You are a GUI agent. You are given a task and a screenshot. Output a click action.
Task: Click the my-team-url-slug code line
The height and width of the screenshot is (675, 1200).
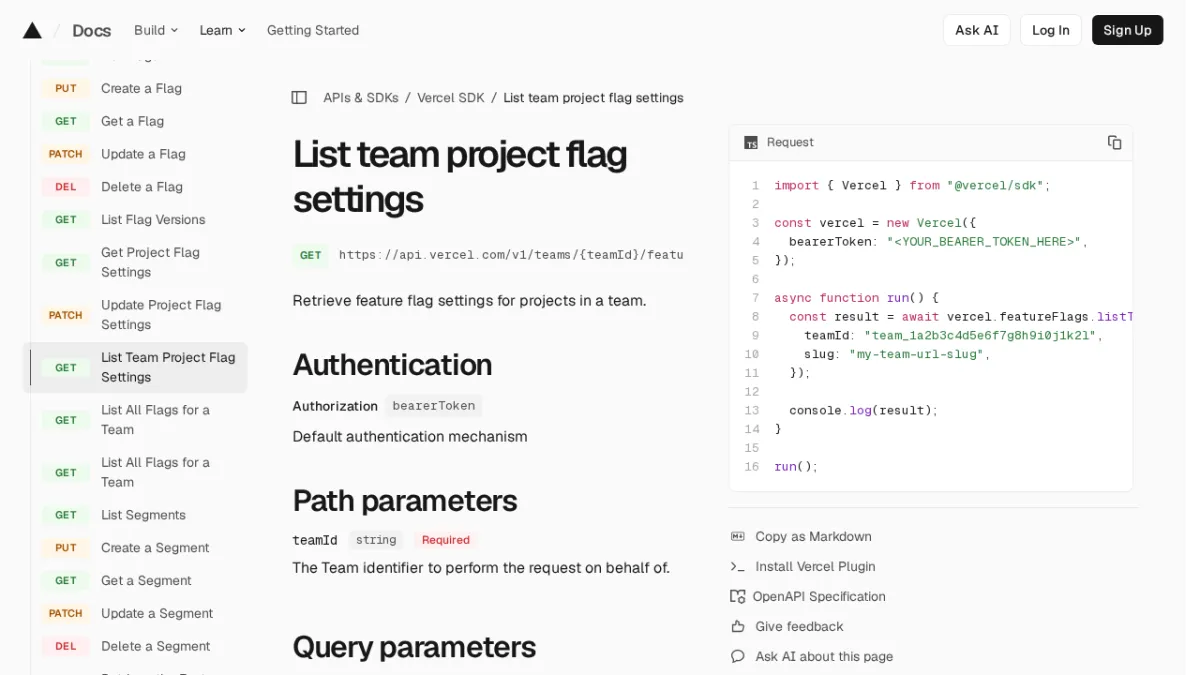[897, 354]
